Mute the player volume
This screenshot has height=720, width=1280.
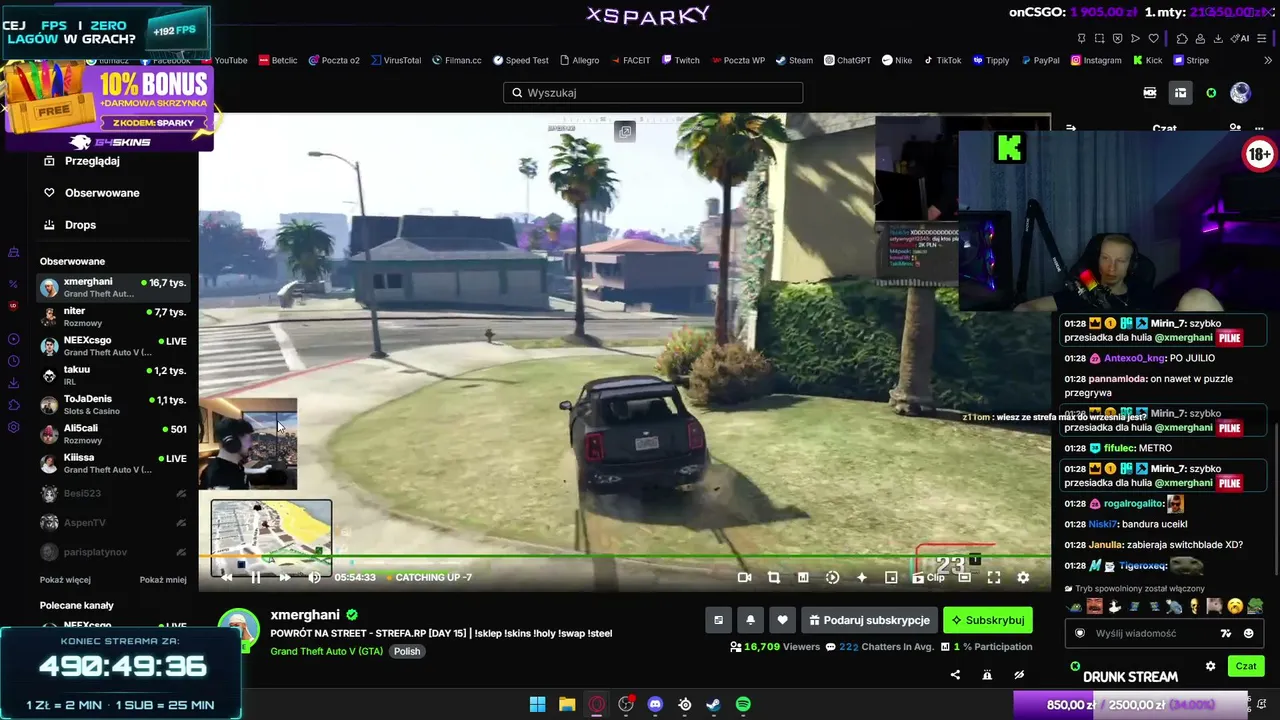(x=315, y=577)
